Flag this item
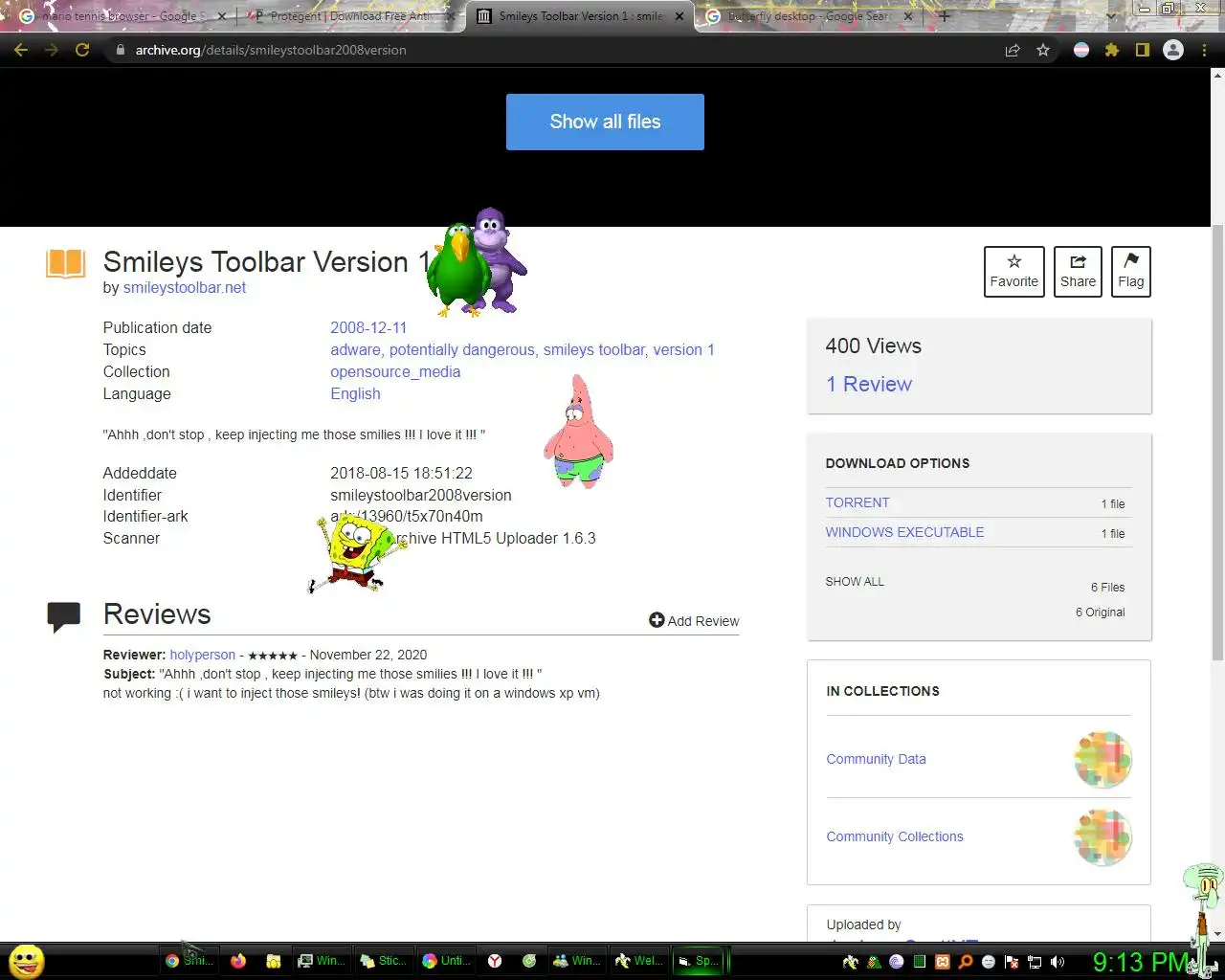This screenshot has width=1225, height=980. pyautogui.click(x=1130, y=272)
